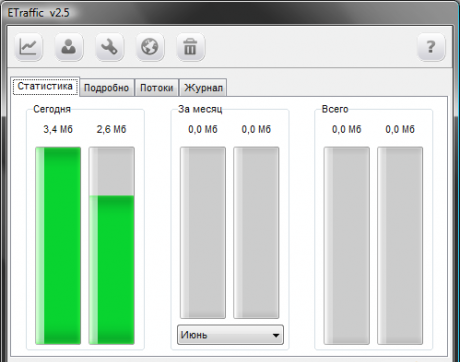Switch to the Статистика tab
Image resolution: width=460 pixels, height=362 pixels.
tap(45, 86)
